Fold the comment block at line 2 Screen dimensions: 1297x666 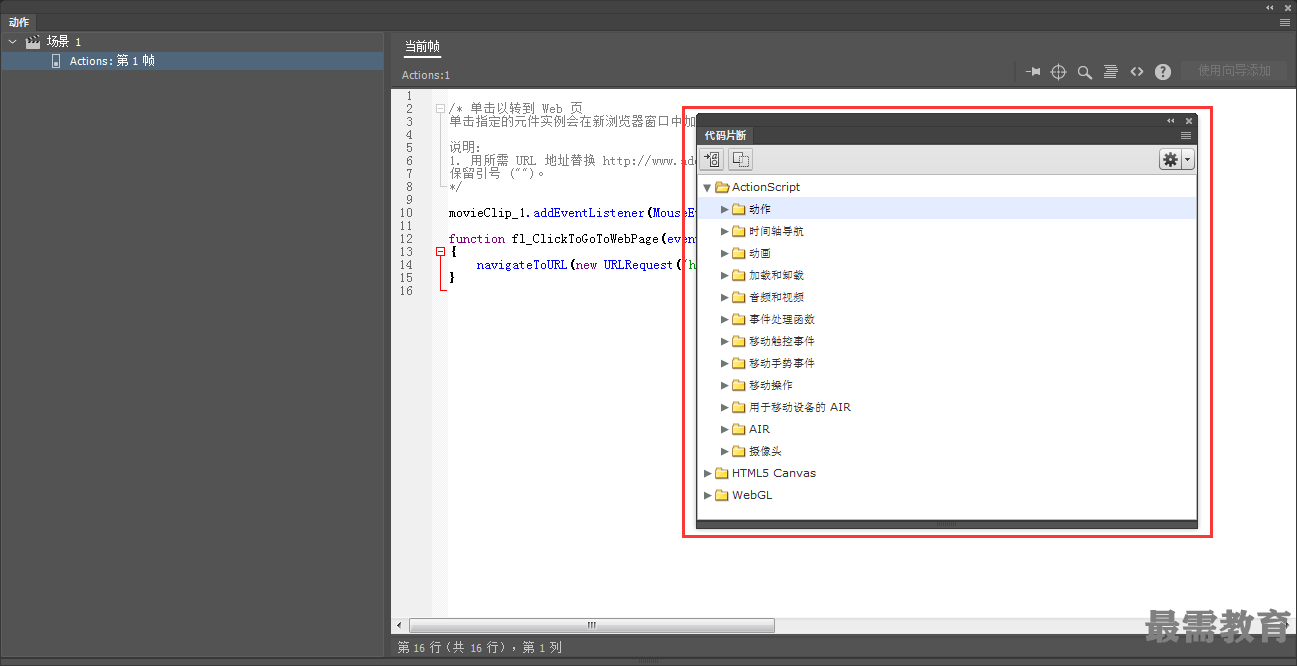pyautogui.click(x=440, y=108)
